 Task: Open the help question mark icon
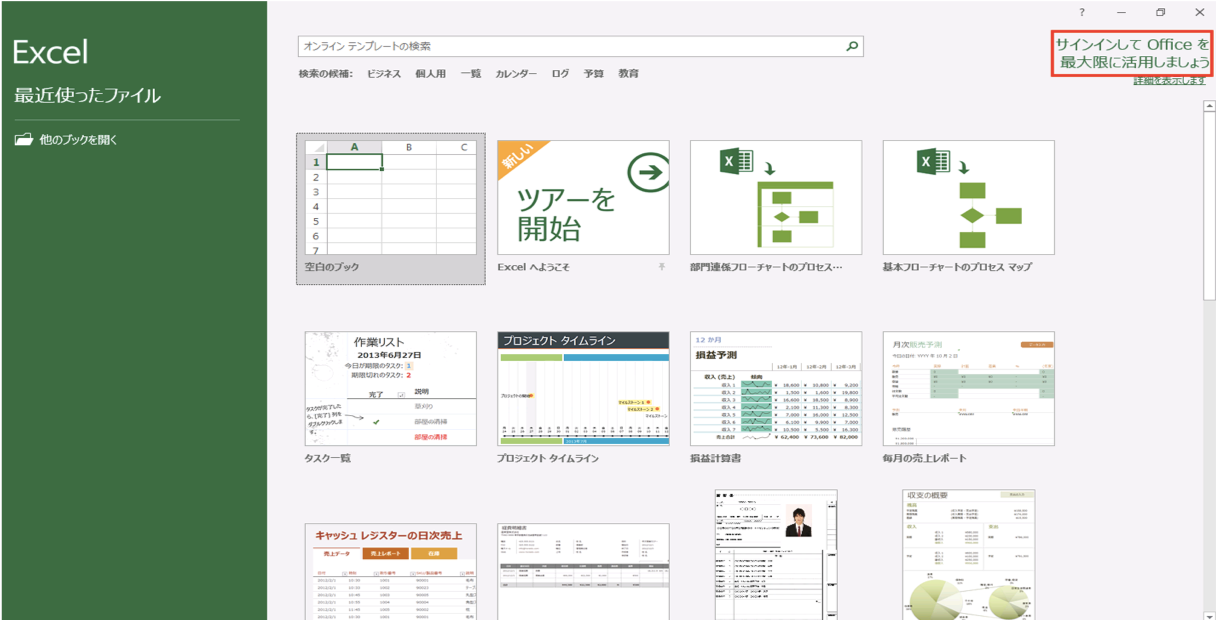pyautogui.click(x=1082, y=12)
